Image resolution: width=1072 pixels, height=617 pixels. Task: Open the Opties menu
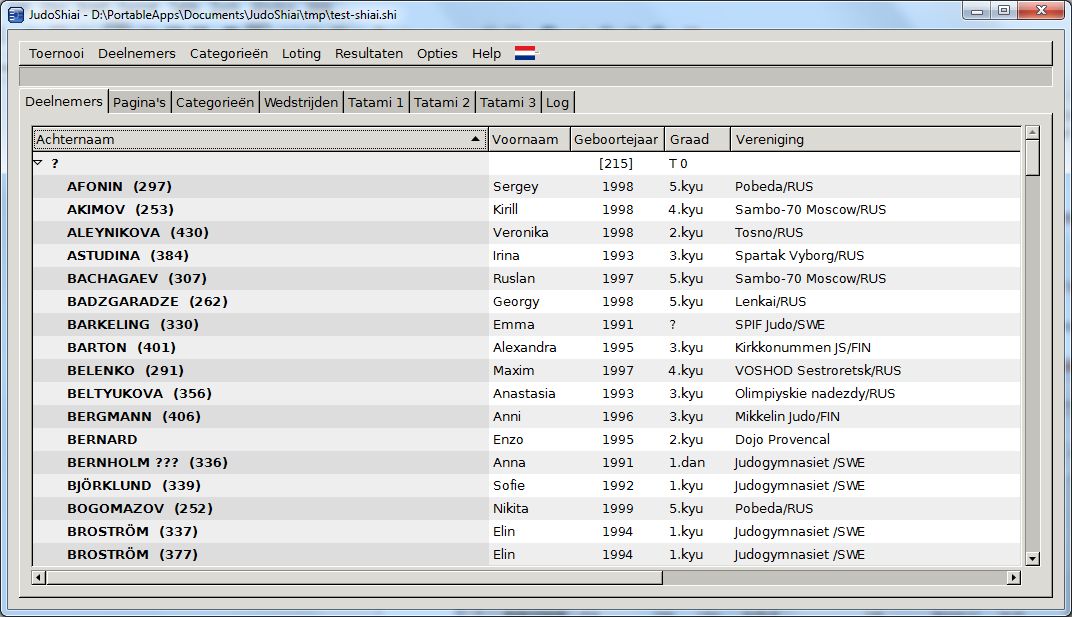pos(437,54)
